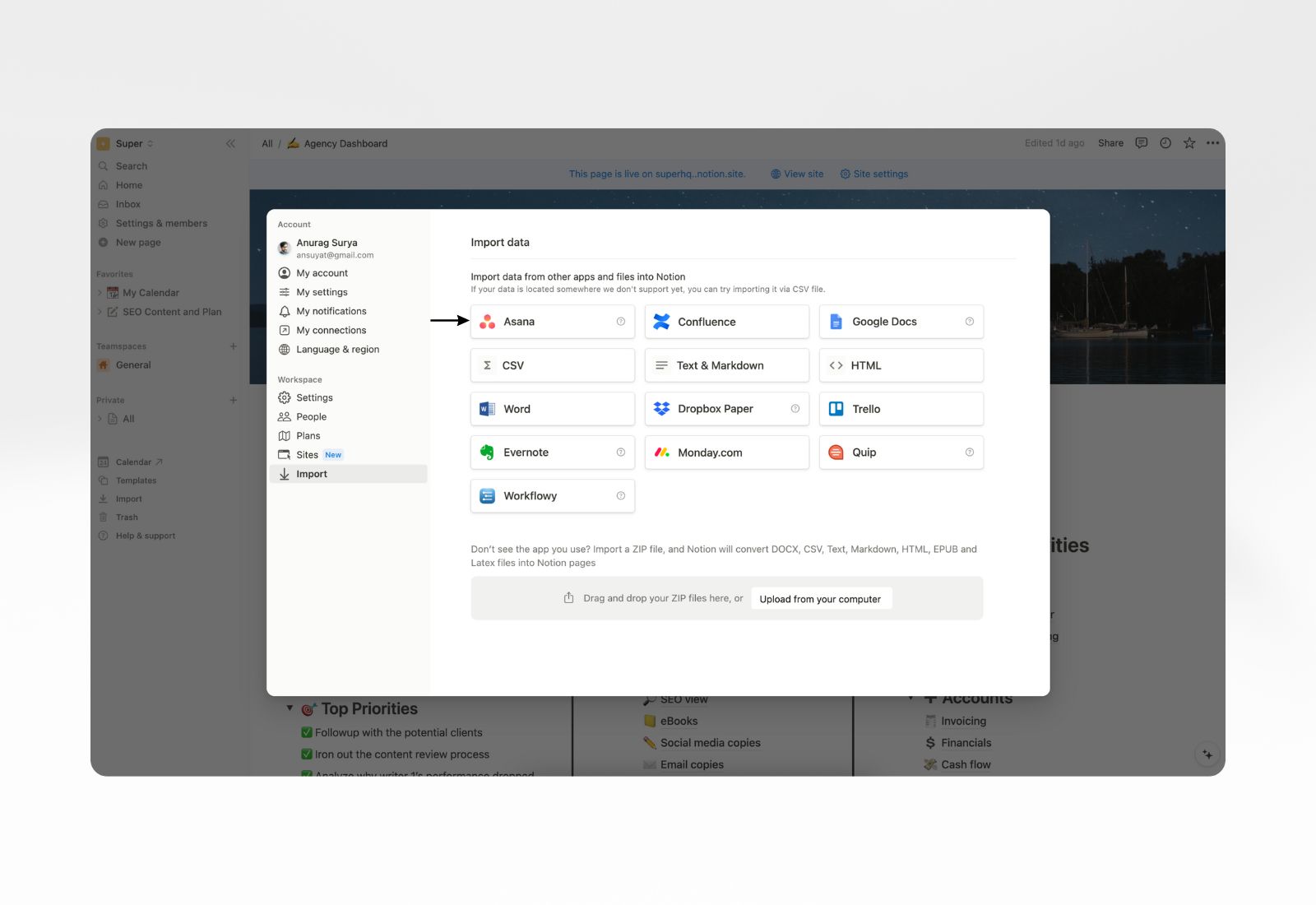Click the View site link
Image resolution: width=1316 pixels, height=905 pixels.
tap(797, 174)
